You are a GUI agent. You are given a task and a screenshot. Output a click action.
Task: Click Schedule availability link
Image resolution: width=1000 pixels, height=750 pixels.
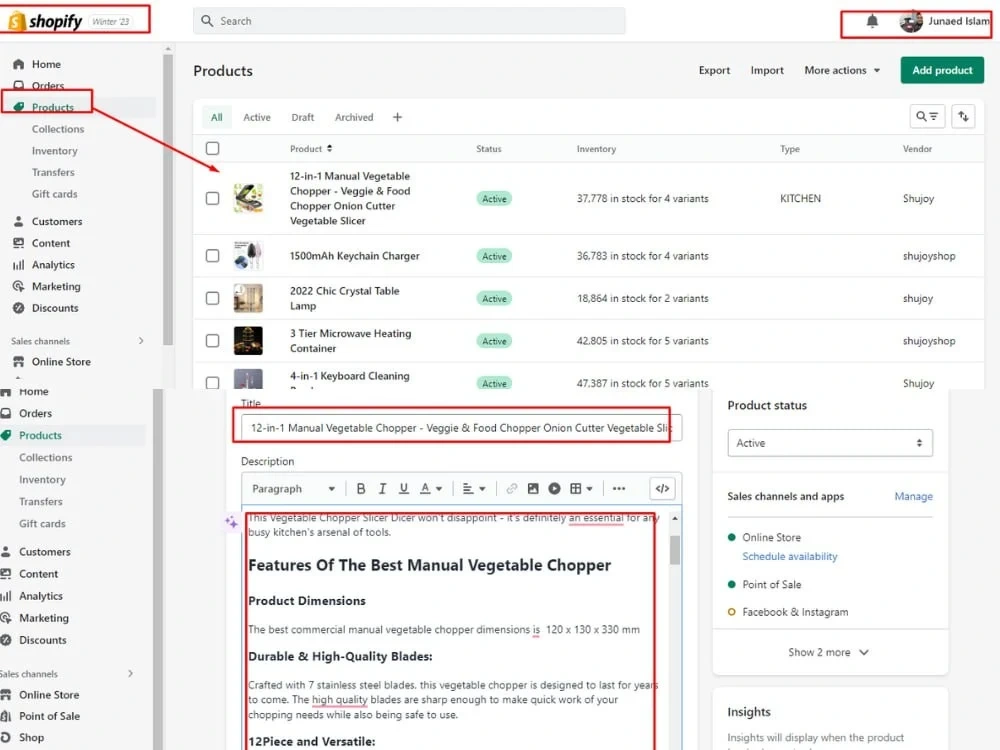(790, 556)
